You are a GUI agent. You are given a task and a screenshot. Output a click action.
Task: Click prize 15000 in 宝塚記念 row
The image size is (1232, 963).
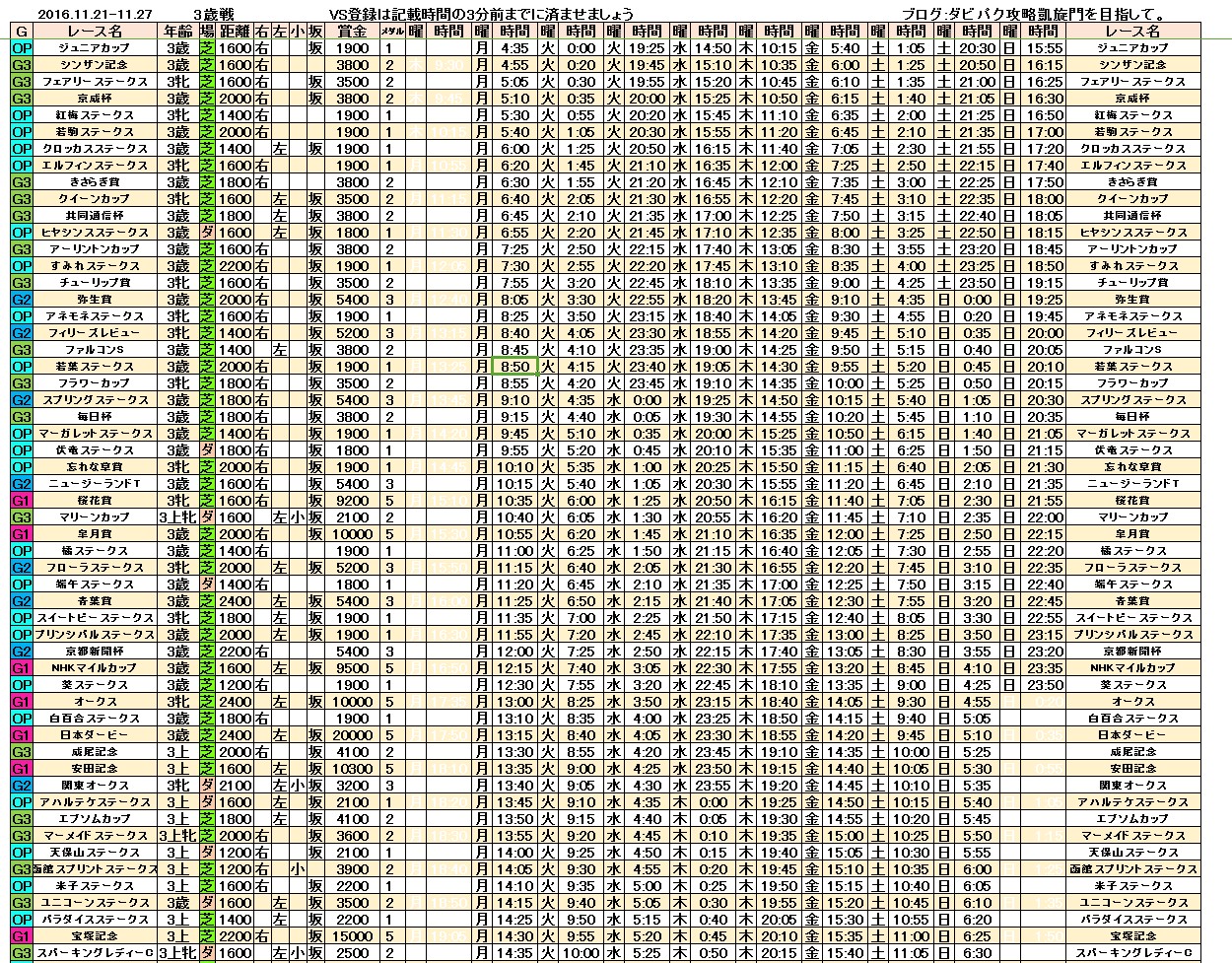[x=352, y=936]
